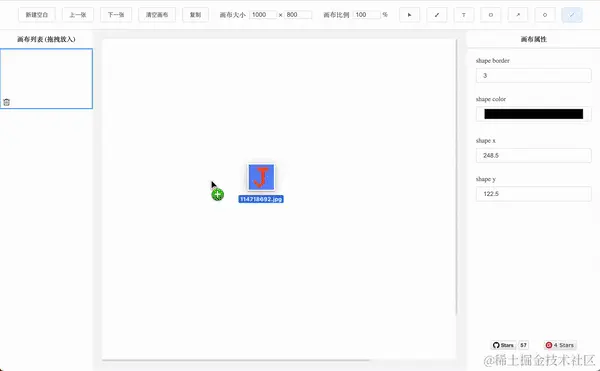
Task: Focus the canvas width field 1000
Action: tap(262, 15)
